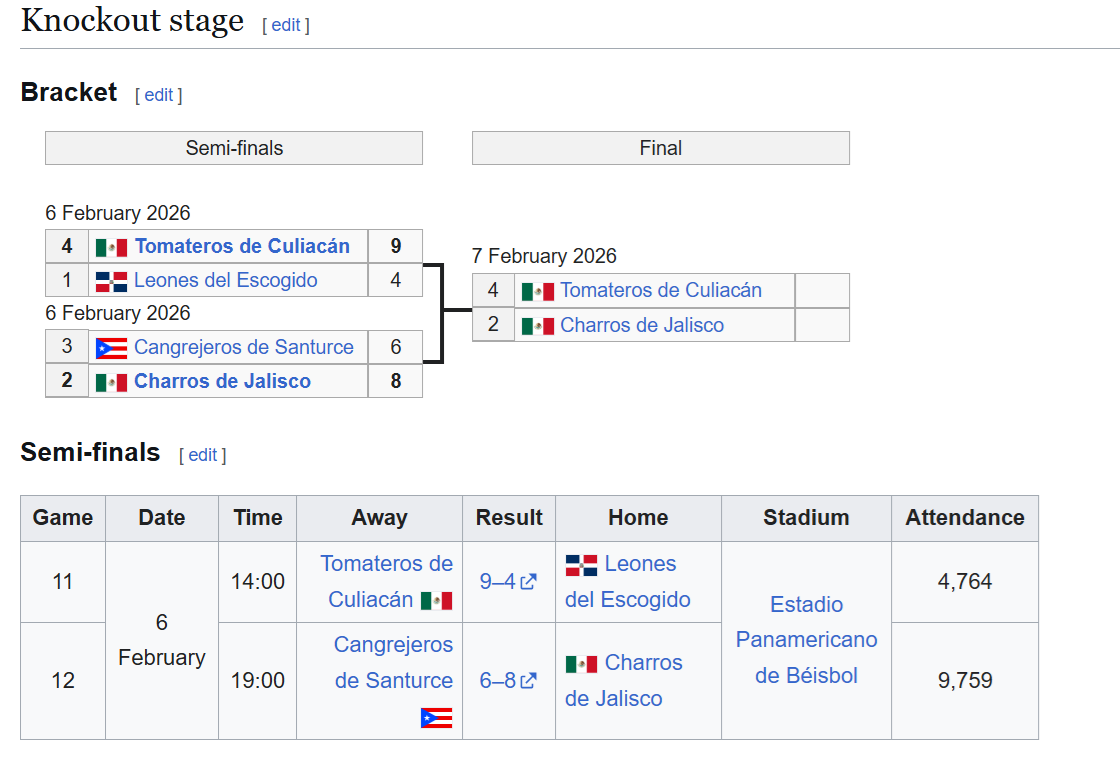Click Mexico flag after Culiacán in semi-finals table
Screen dimensions: 1120x763
pyautogui.click(x=436, y=601)
